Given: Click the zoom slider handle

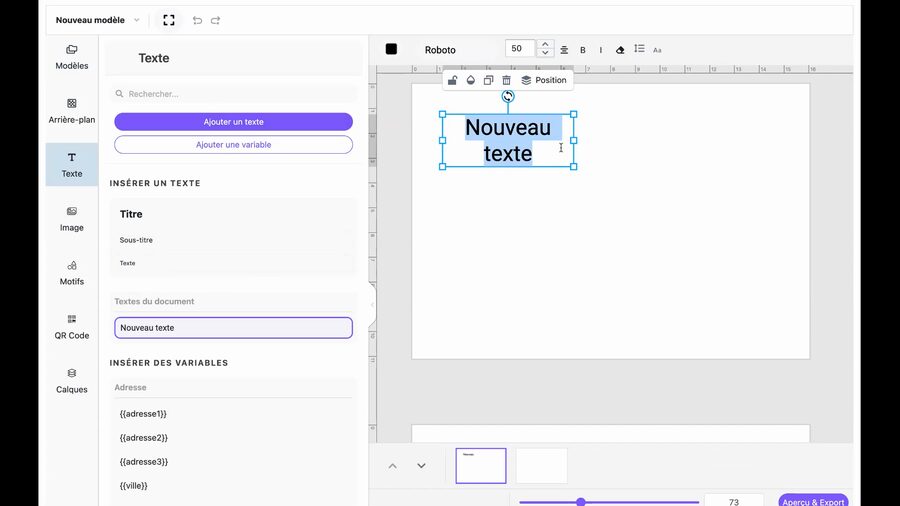Looking at the screenshot, I should point(581,502).
